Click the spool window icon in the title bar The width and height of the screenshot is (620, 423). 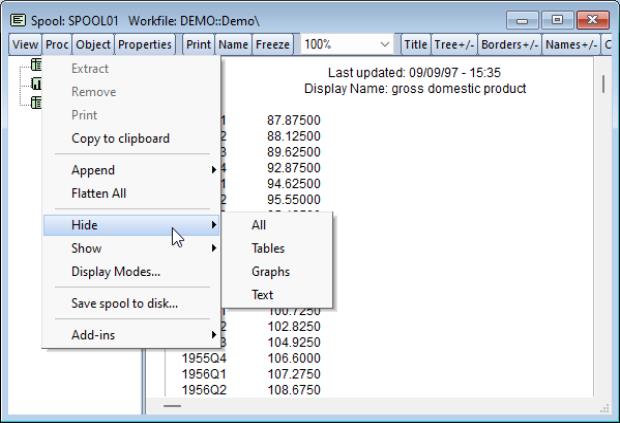click(15, 20)
